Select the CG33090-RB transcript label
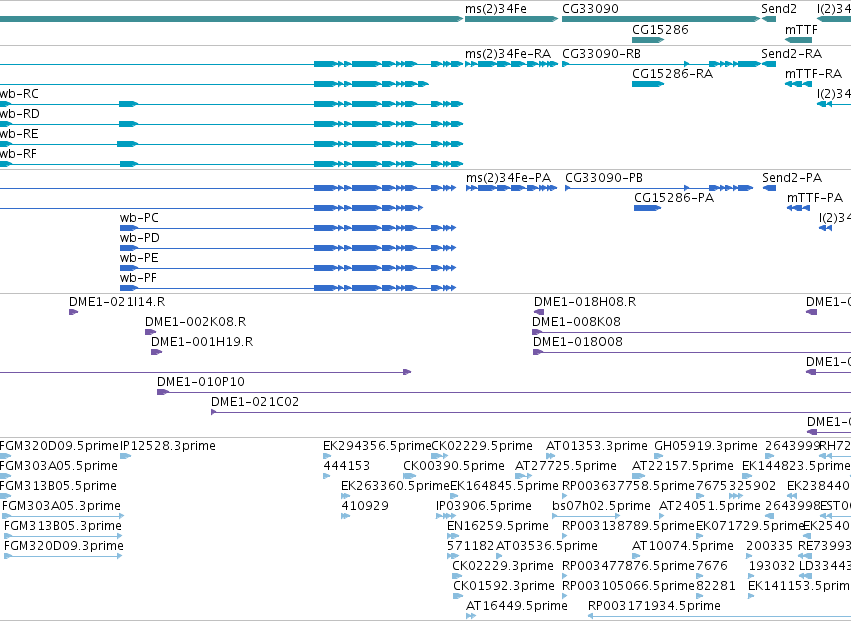The image size is (851, 621). point(601,54)
